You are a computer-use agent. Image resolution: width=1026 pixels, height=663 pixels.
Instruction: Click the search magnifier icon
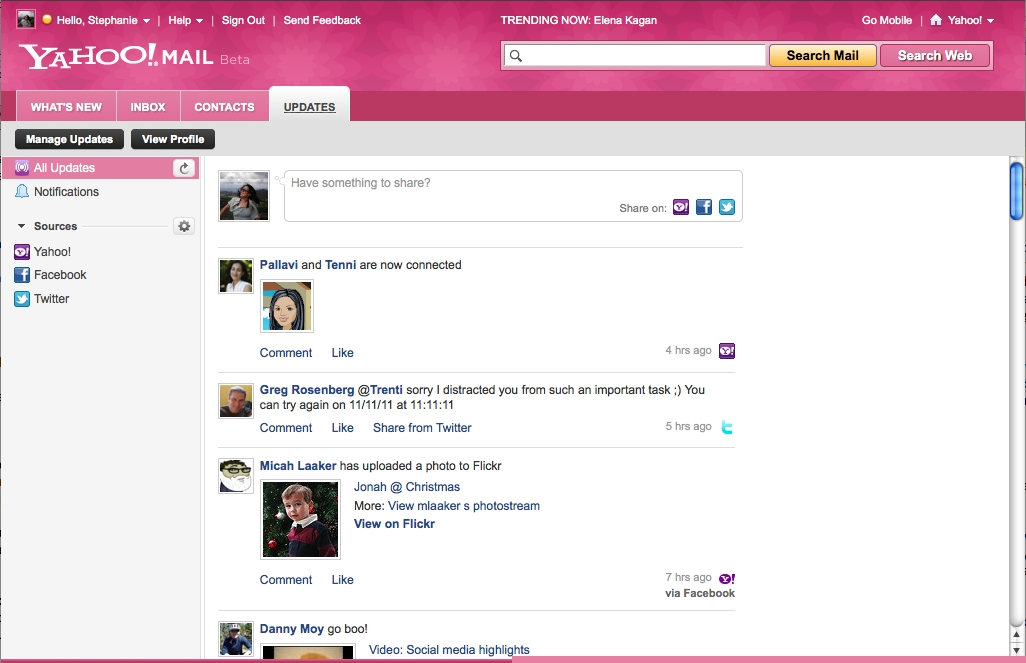tap(516, 56)
